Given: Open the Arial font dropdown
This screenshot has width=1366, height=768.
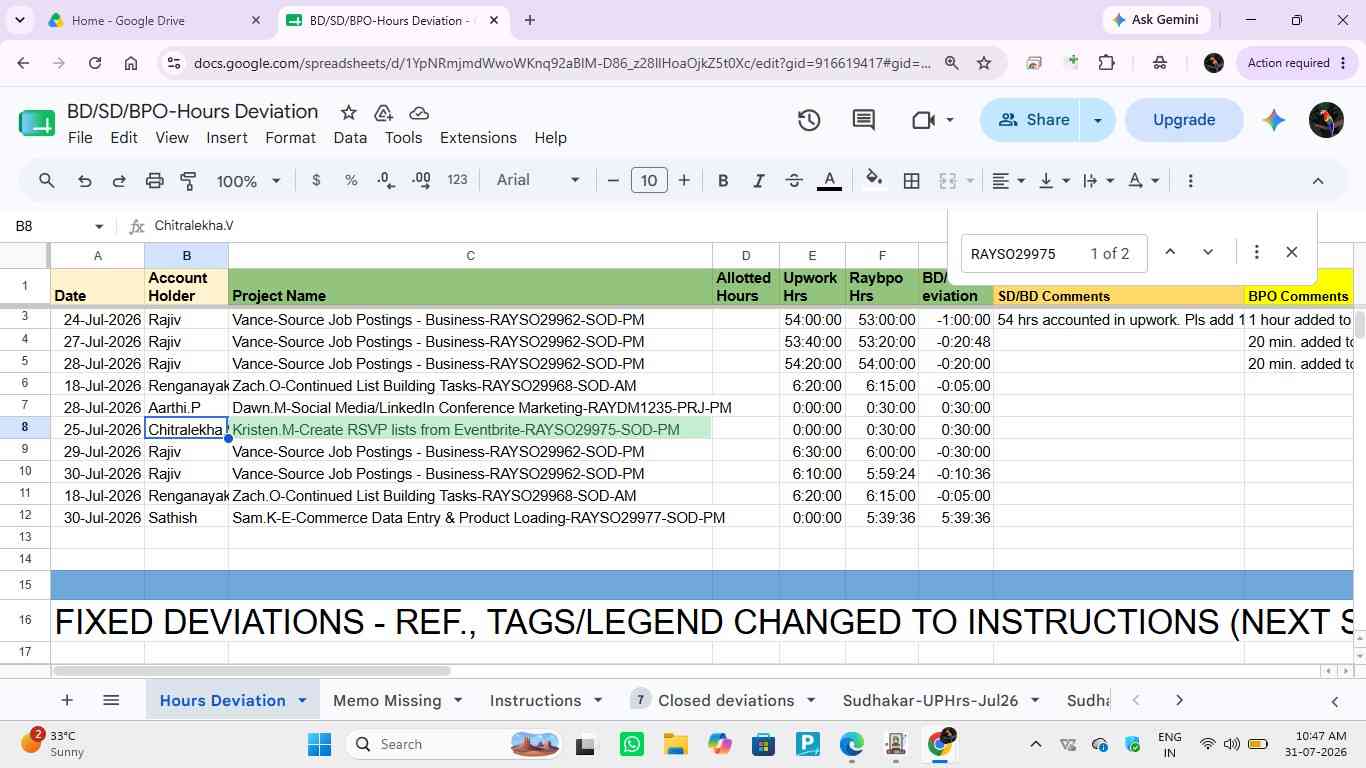Looking at the screenshot, I should pyautogui.click(x=538, y=180).
